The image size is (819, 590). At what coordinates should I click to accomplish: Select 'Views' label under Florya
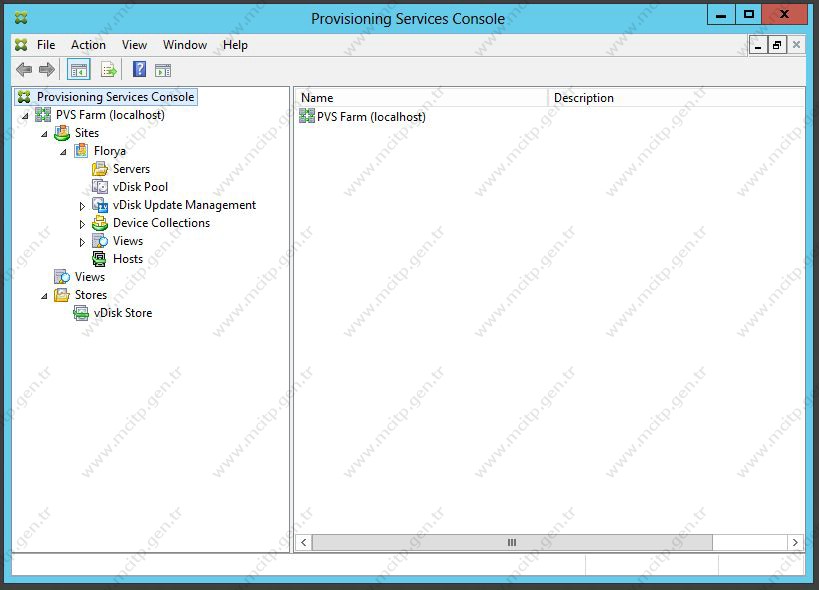pyautogui.click(x=128, y=241)
